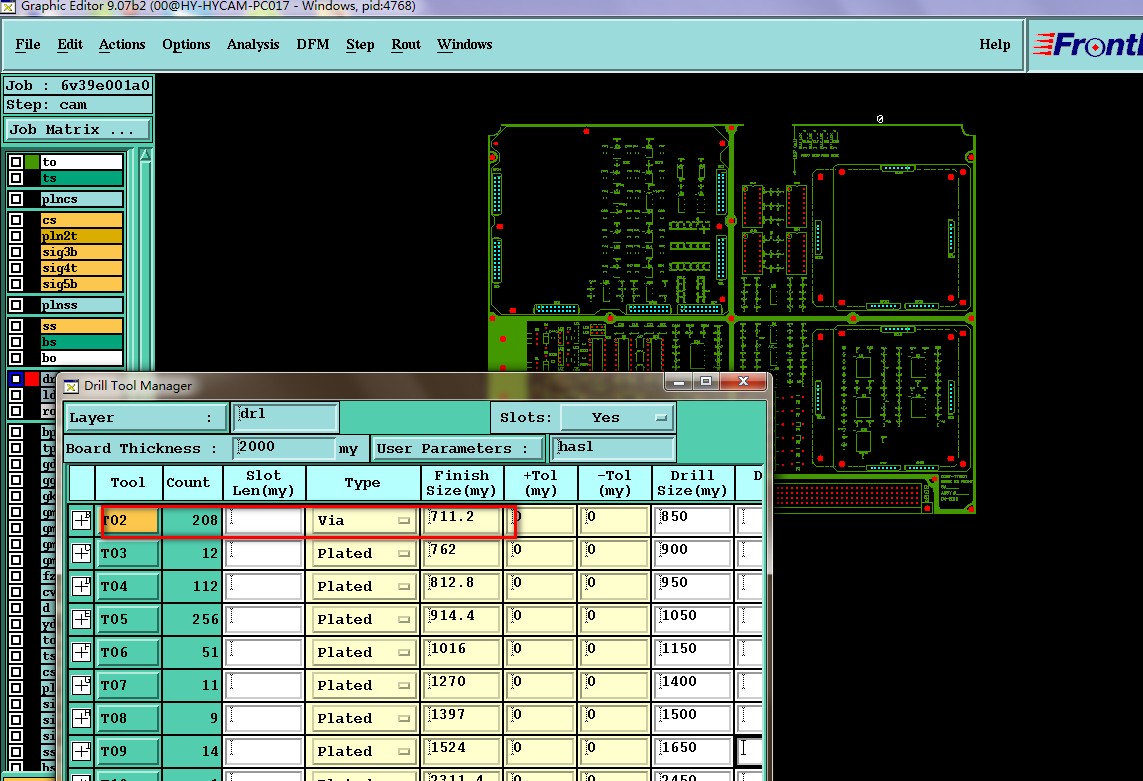Click the plus symbol icon for tool T05

[82, 620]
